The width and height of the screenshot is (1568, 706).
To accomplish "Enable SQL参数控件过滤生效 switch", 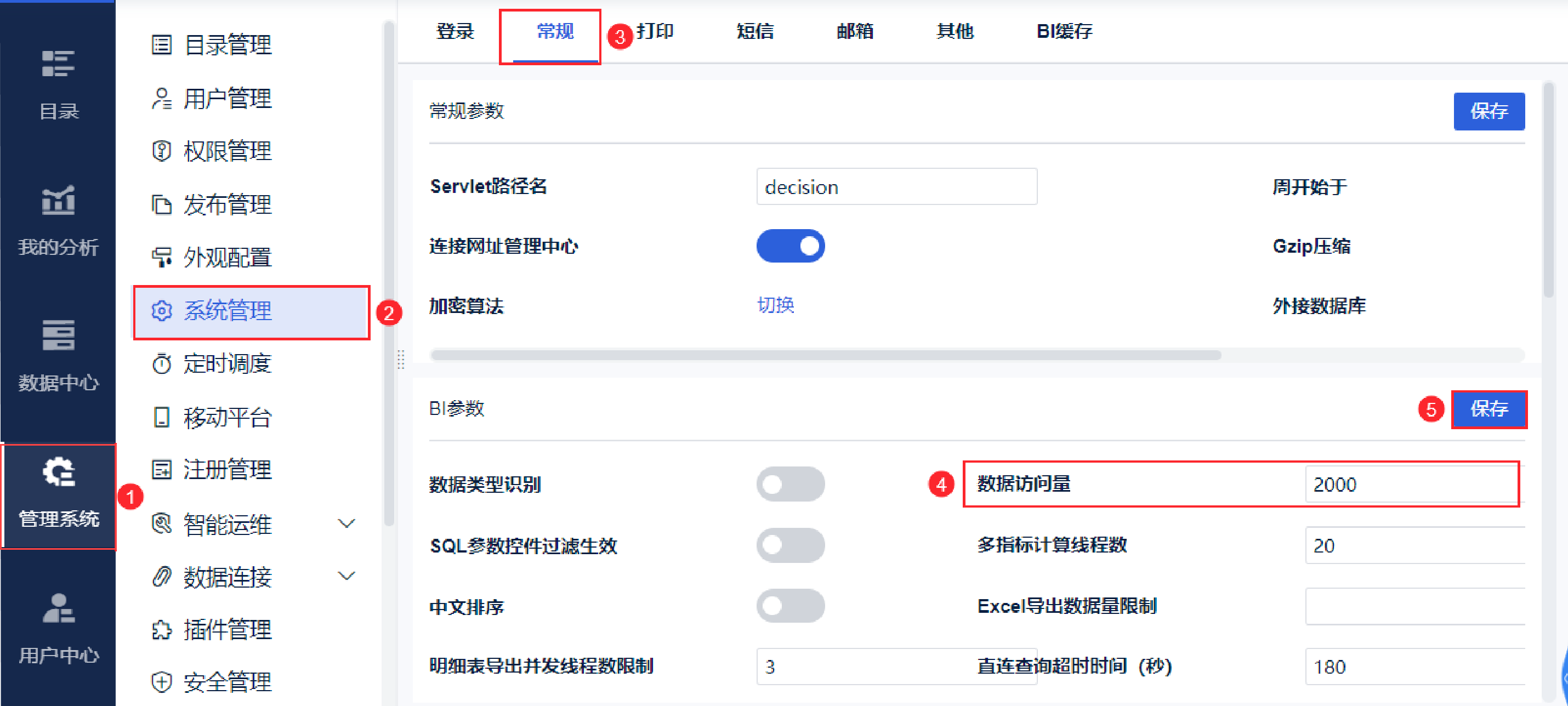I will [x=790, y=545].
